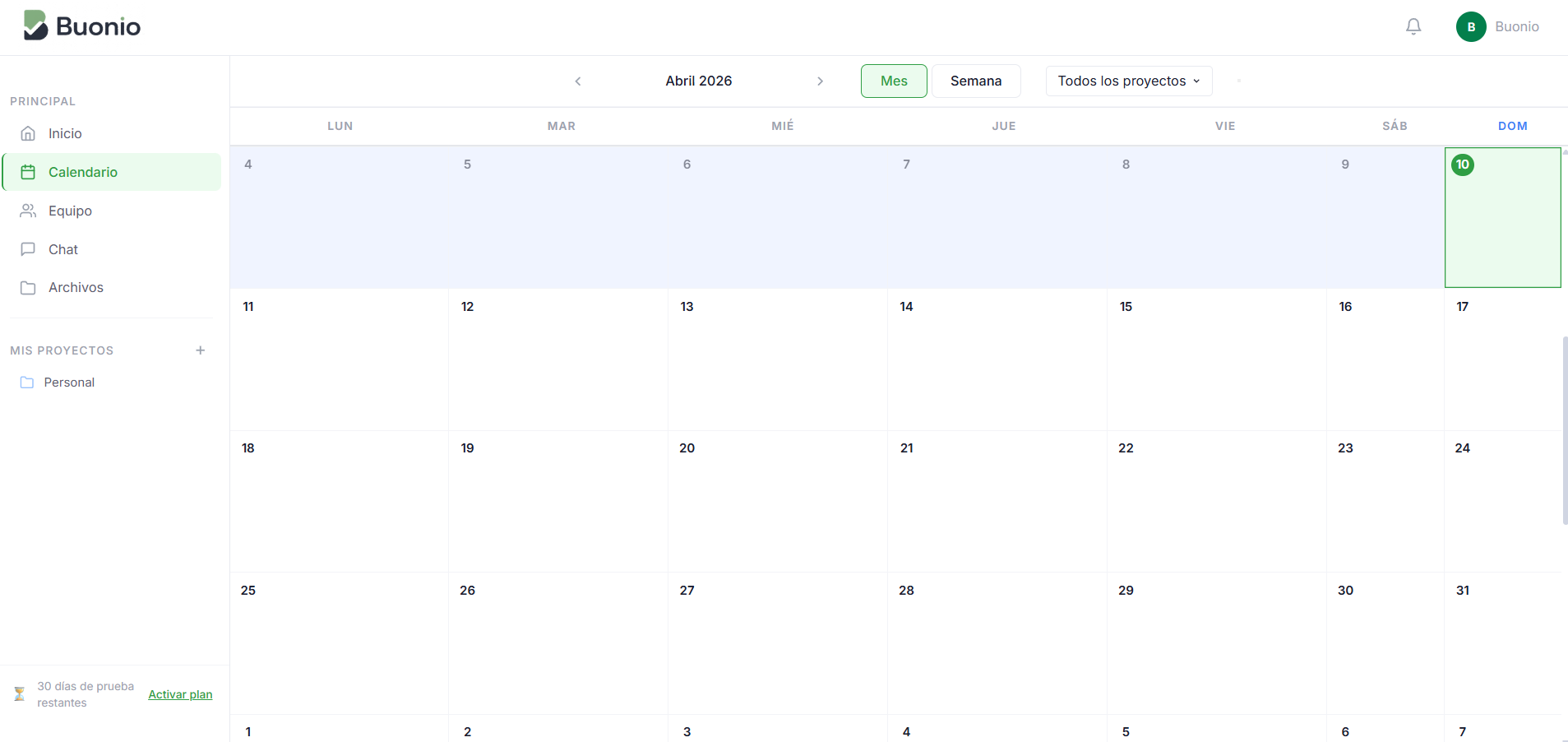Select day 13 cell

(x=778, y=359)
